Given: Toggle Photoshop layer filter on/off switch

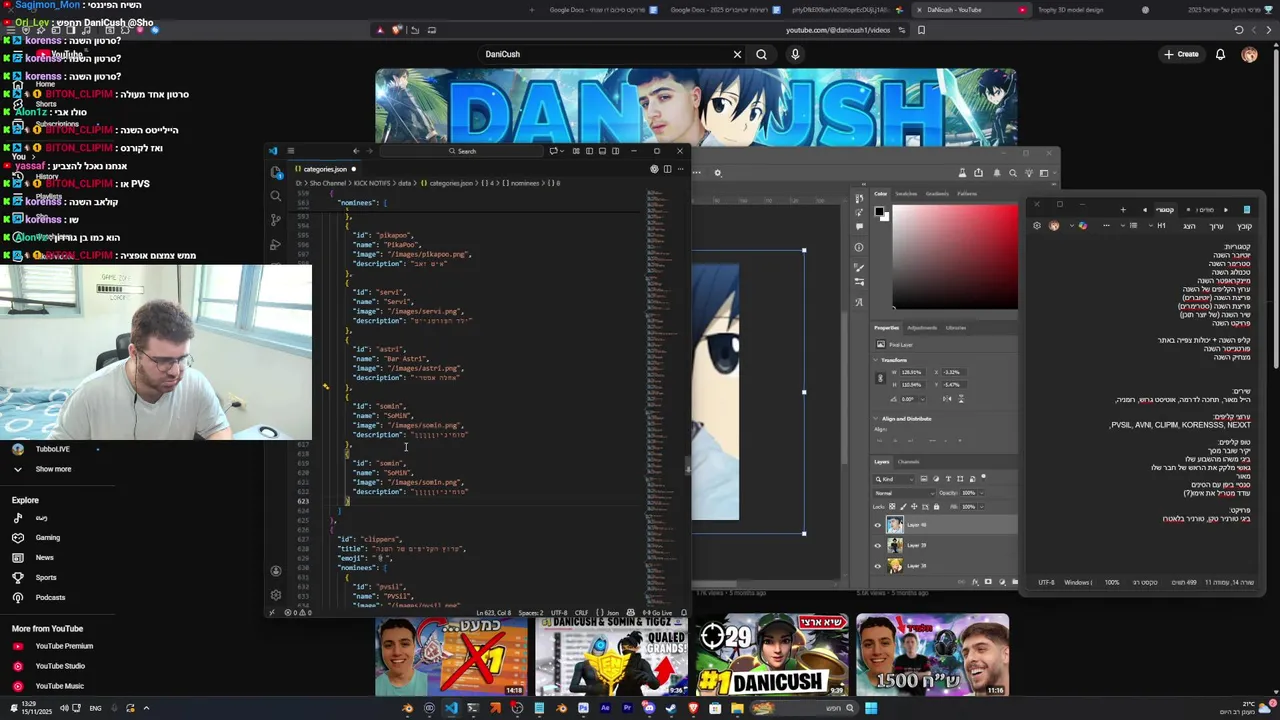Looking at the screenshot, I should 984,478.
